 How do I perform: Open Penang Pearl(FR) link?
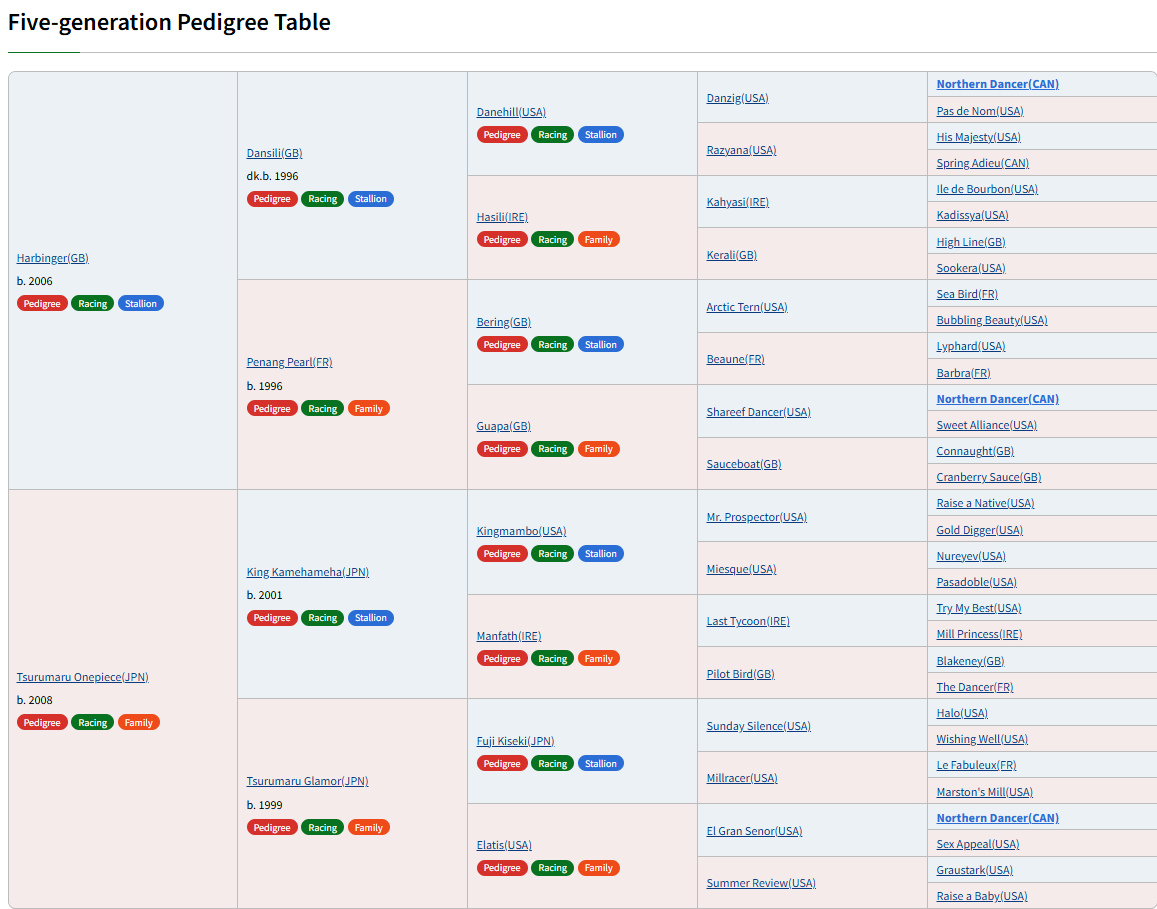289,362
